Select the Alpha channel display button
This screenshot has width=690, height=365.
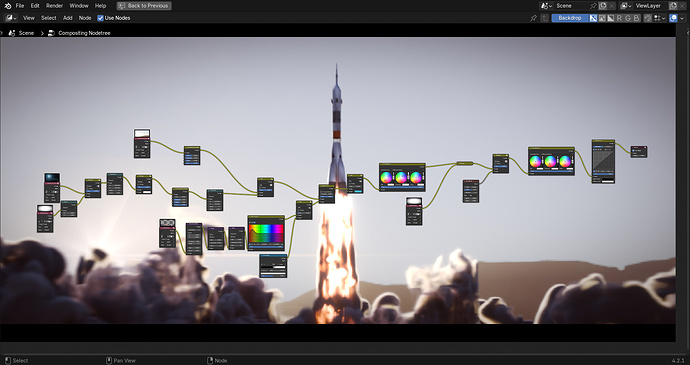(x=611, y=18)
